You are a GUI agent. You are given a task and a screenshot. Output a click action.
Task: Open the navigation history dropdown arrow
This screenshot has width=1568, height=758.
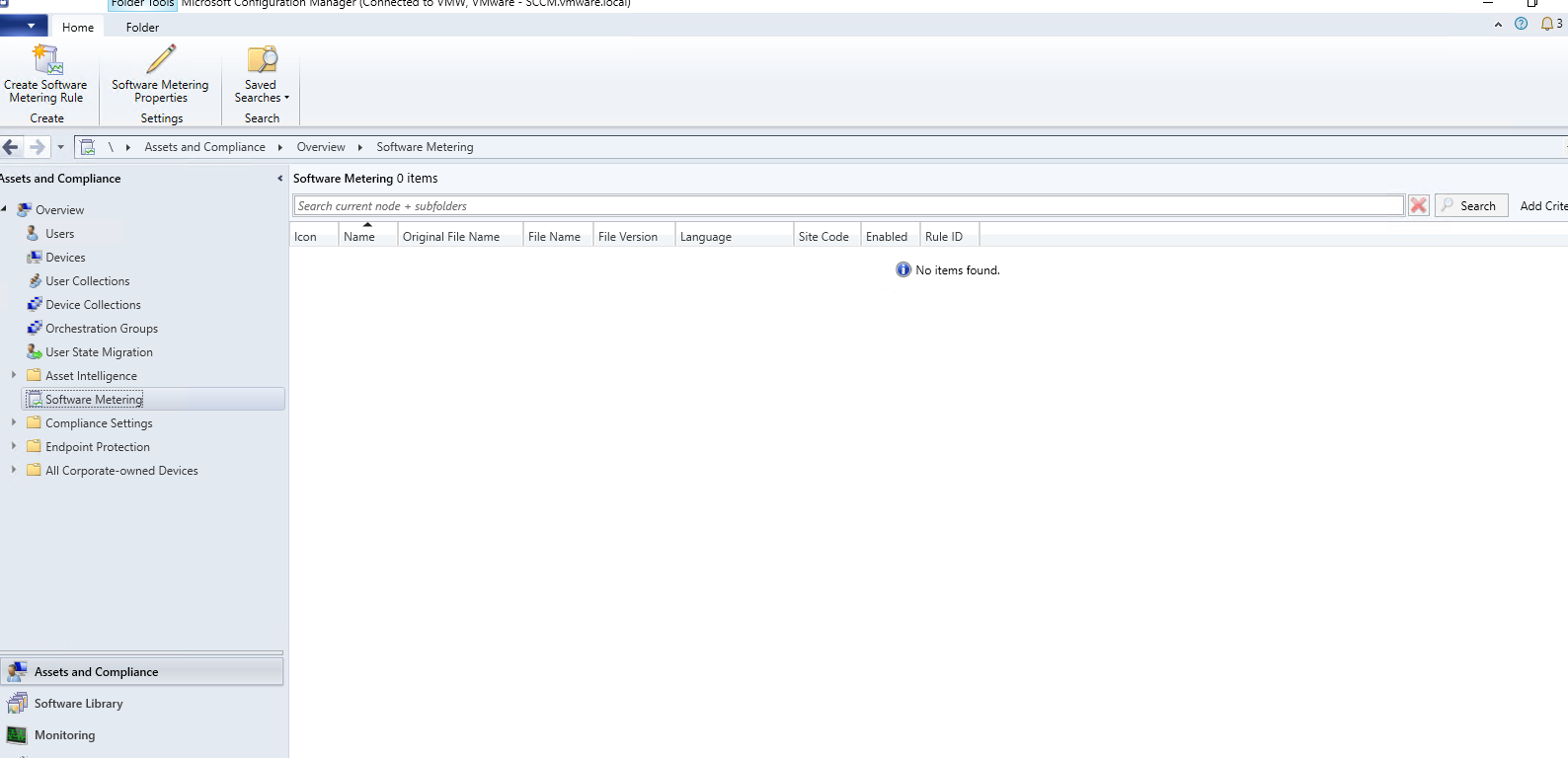(x=60, y=147)
